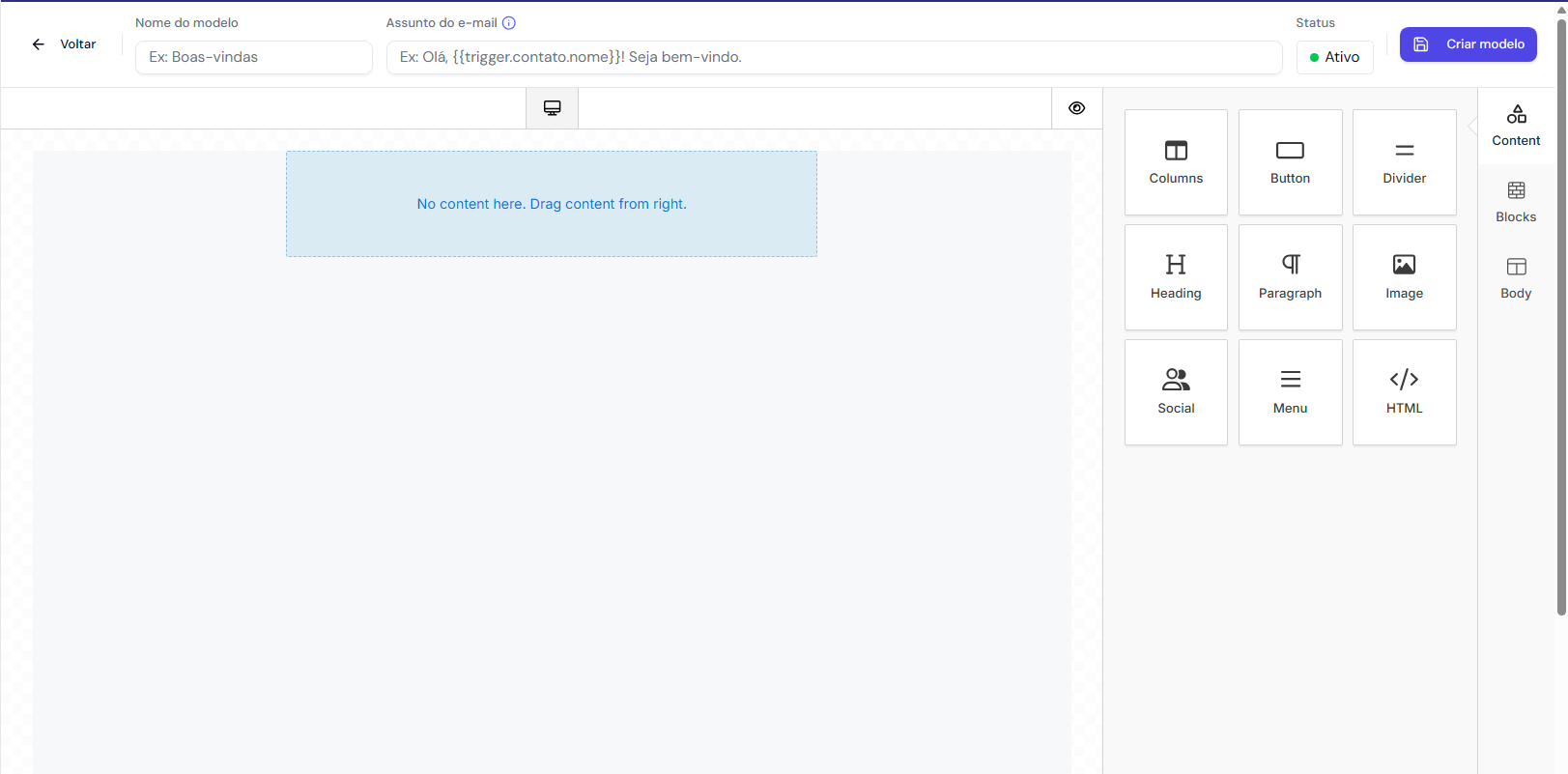Image resolution: width=1568 pixels, height=774 pixels.
Task: Choose the Divider content block
Action: pos(1404,162)
